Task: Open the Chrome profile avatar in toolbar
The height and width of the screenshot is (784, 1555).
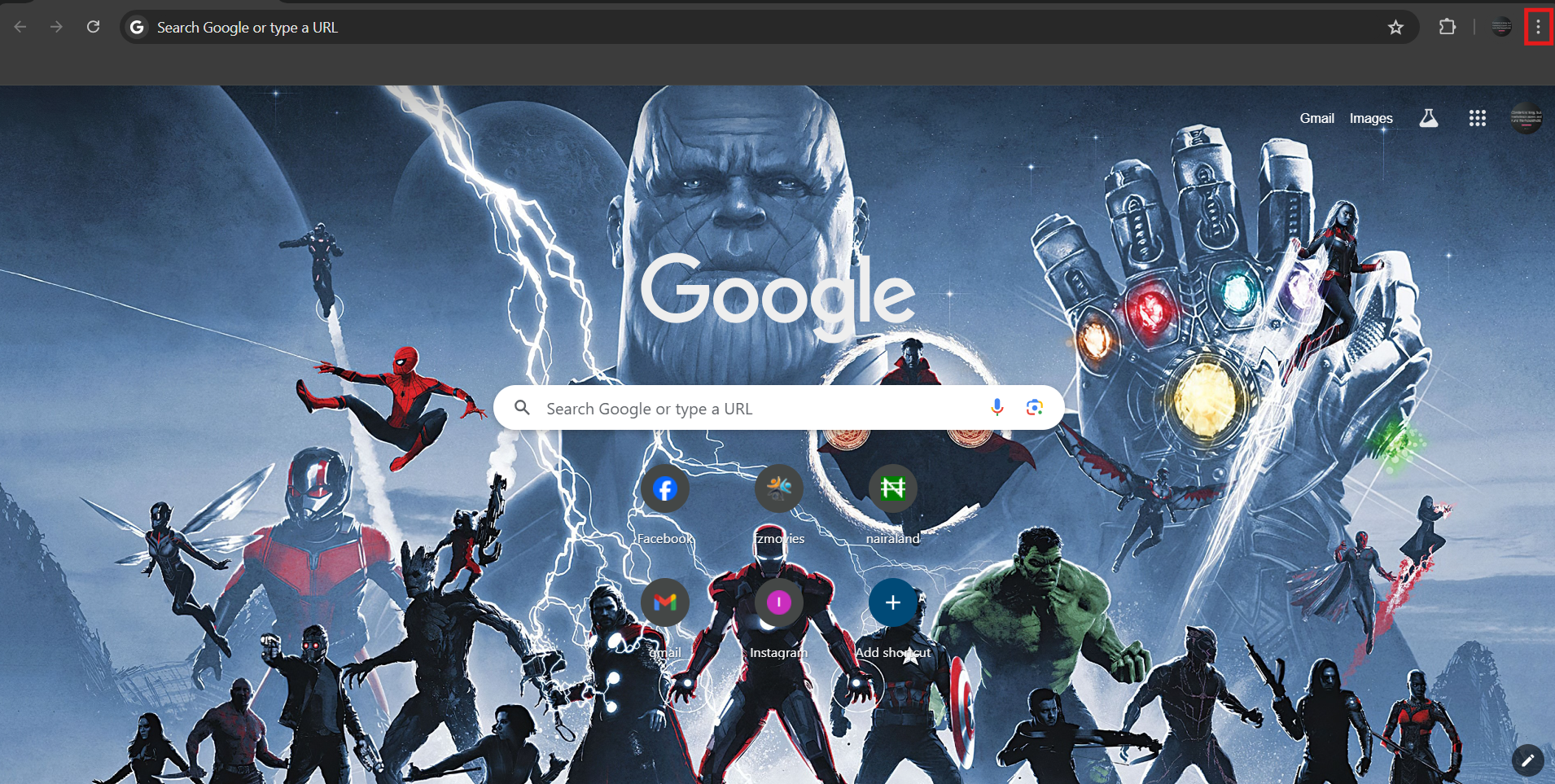Action: [x=1501, y=27]
